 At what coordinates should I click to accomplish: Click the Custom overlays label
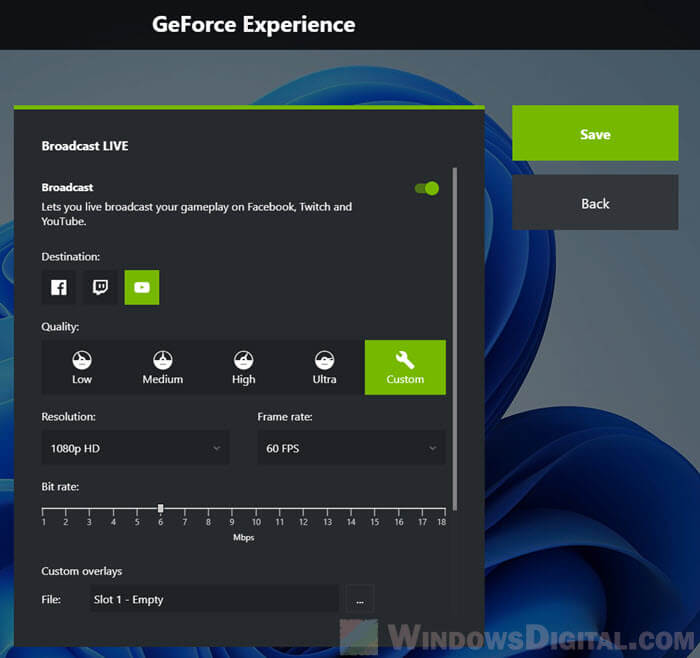[x=82, y=571]
